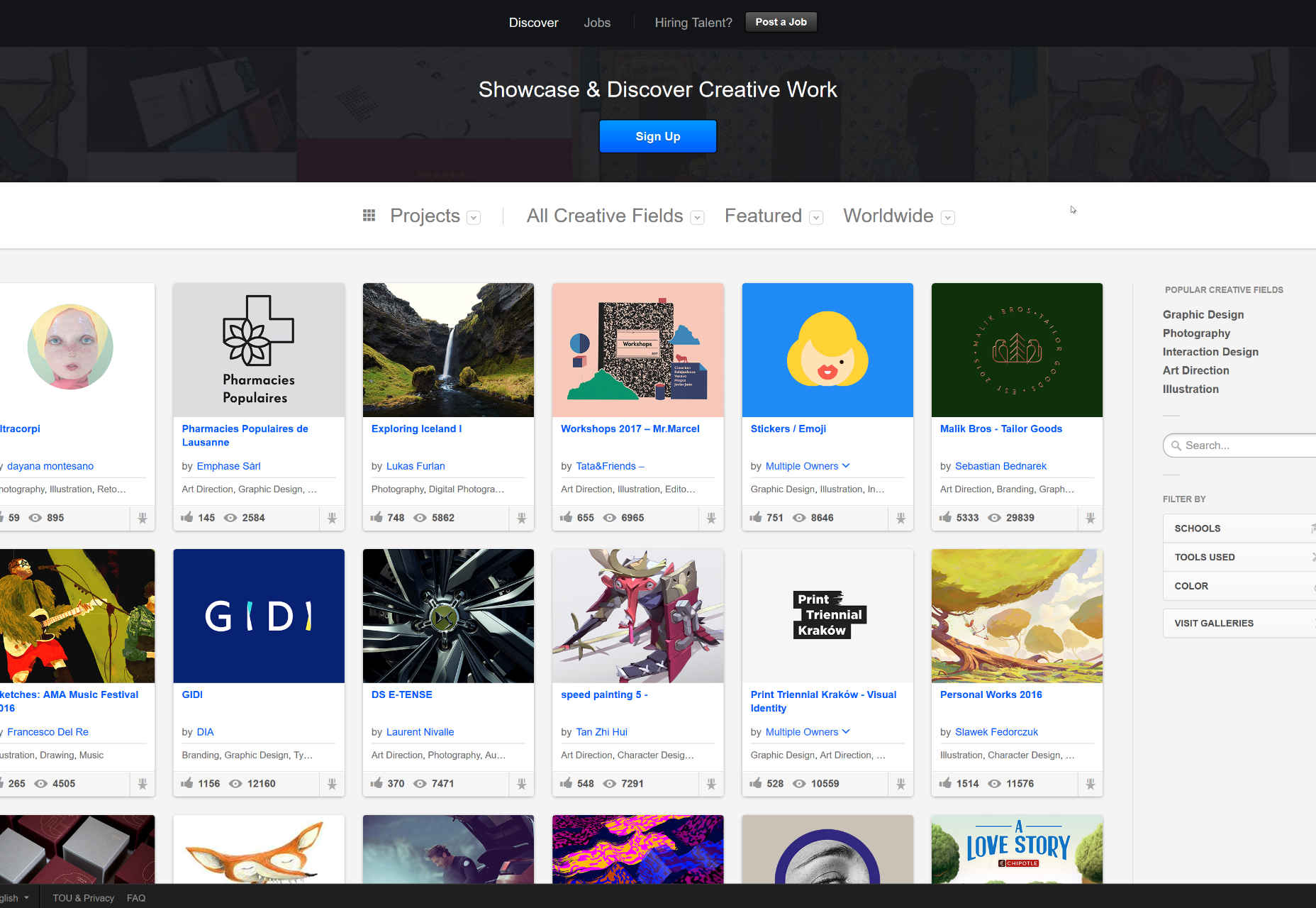This screenshot has height=908, width=1316.
Task: Click thumbs-up icon on Workshops 2017 card
Action: 566,517
